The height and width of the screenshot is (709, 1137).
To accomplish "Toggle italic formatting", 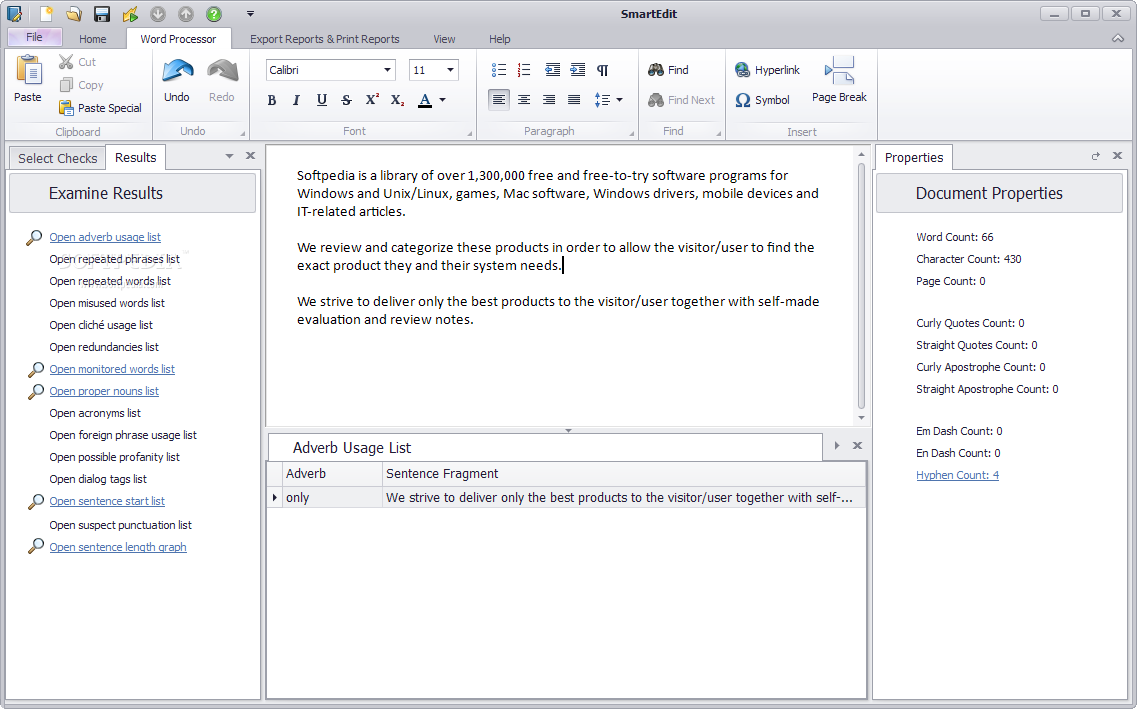I will pyautogui.click(x=296, y=100).
